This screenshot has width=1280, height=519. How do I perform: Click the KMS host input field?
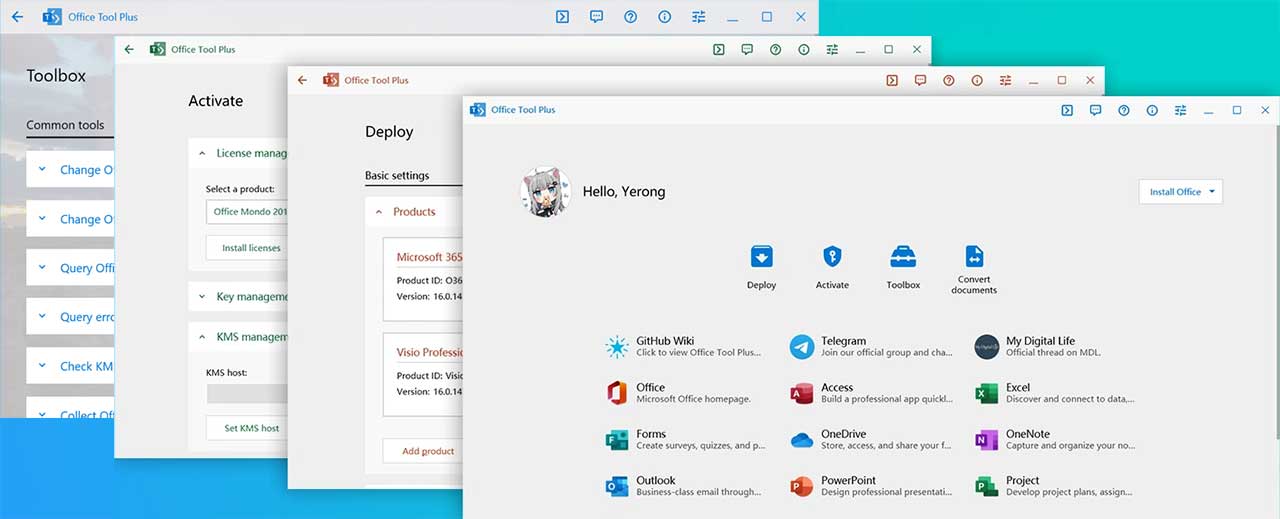coord(247,394)
